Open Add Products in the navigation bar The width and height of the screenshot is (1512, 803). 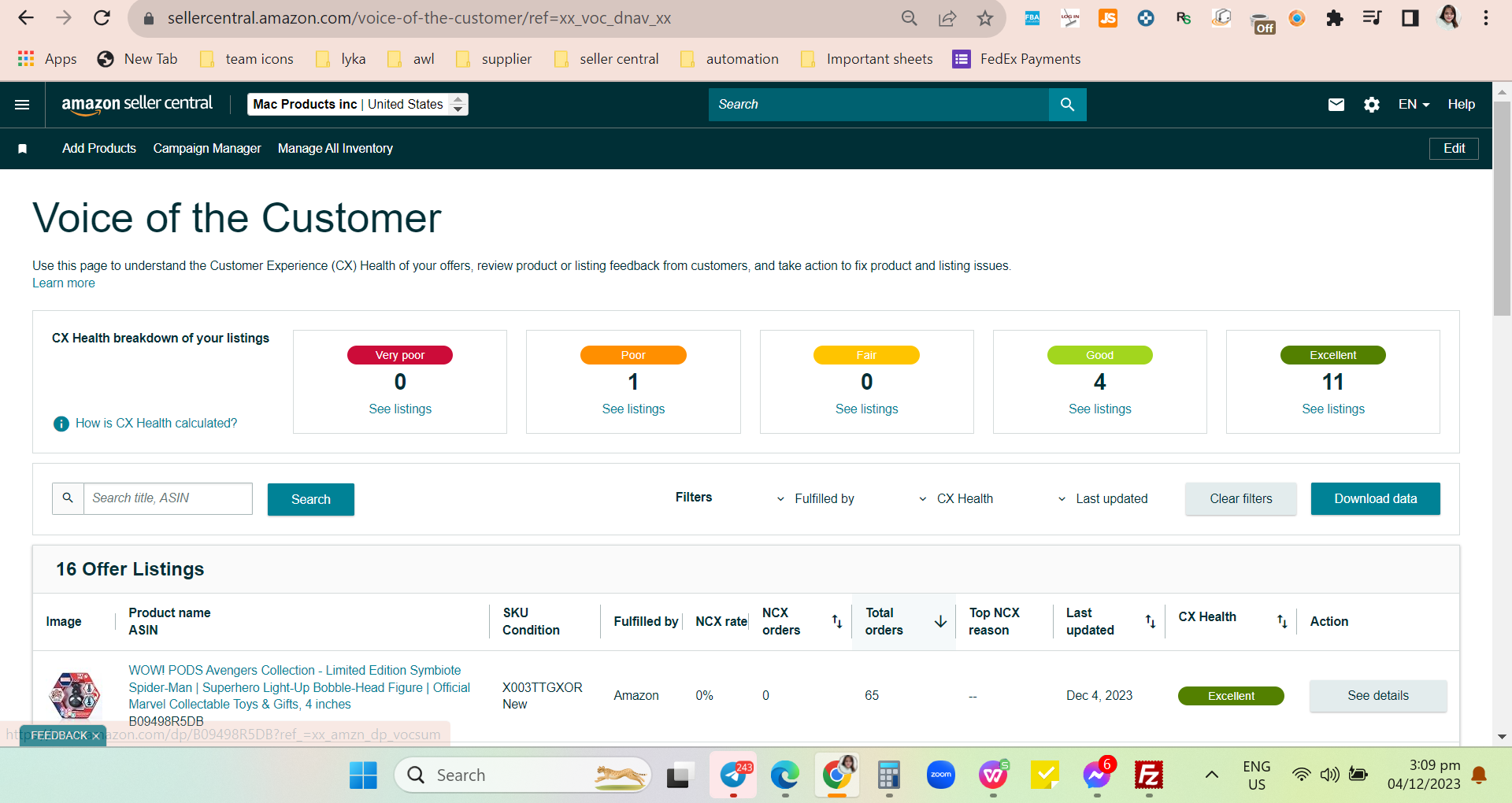(99, 149)
